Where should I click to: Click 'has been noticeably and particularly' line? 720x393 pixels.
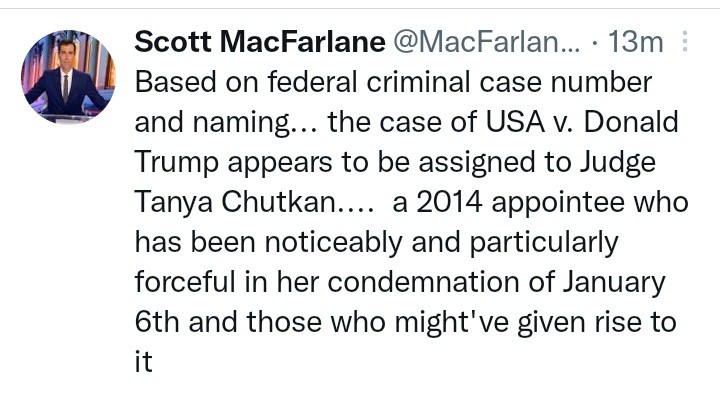pos(377,242)
